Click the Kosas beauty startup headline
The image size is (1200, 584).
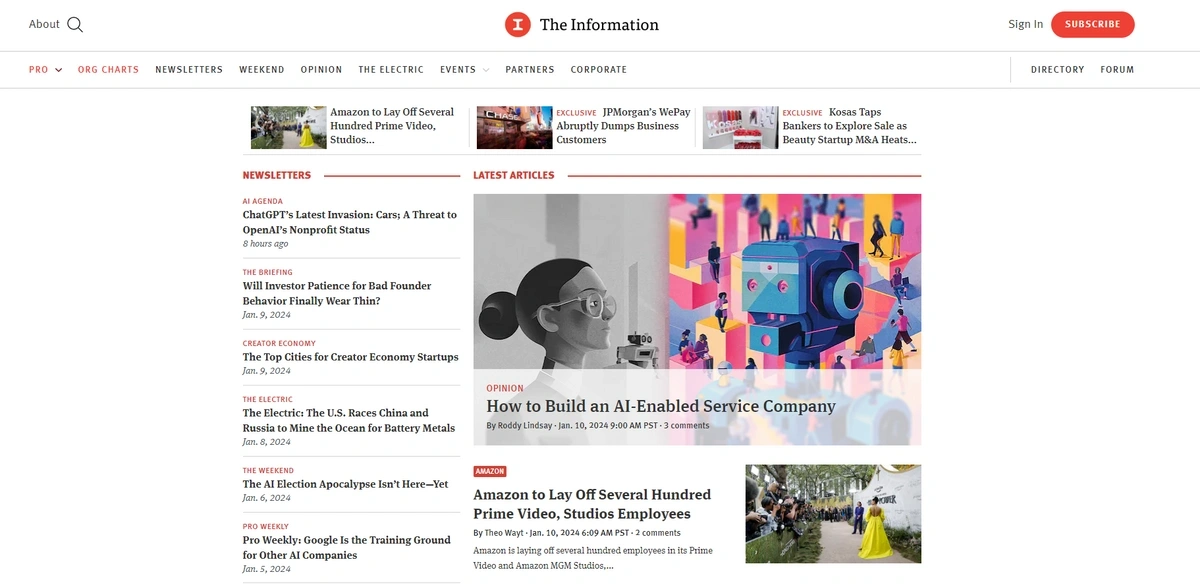tap(848, 125)
